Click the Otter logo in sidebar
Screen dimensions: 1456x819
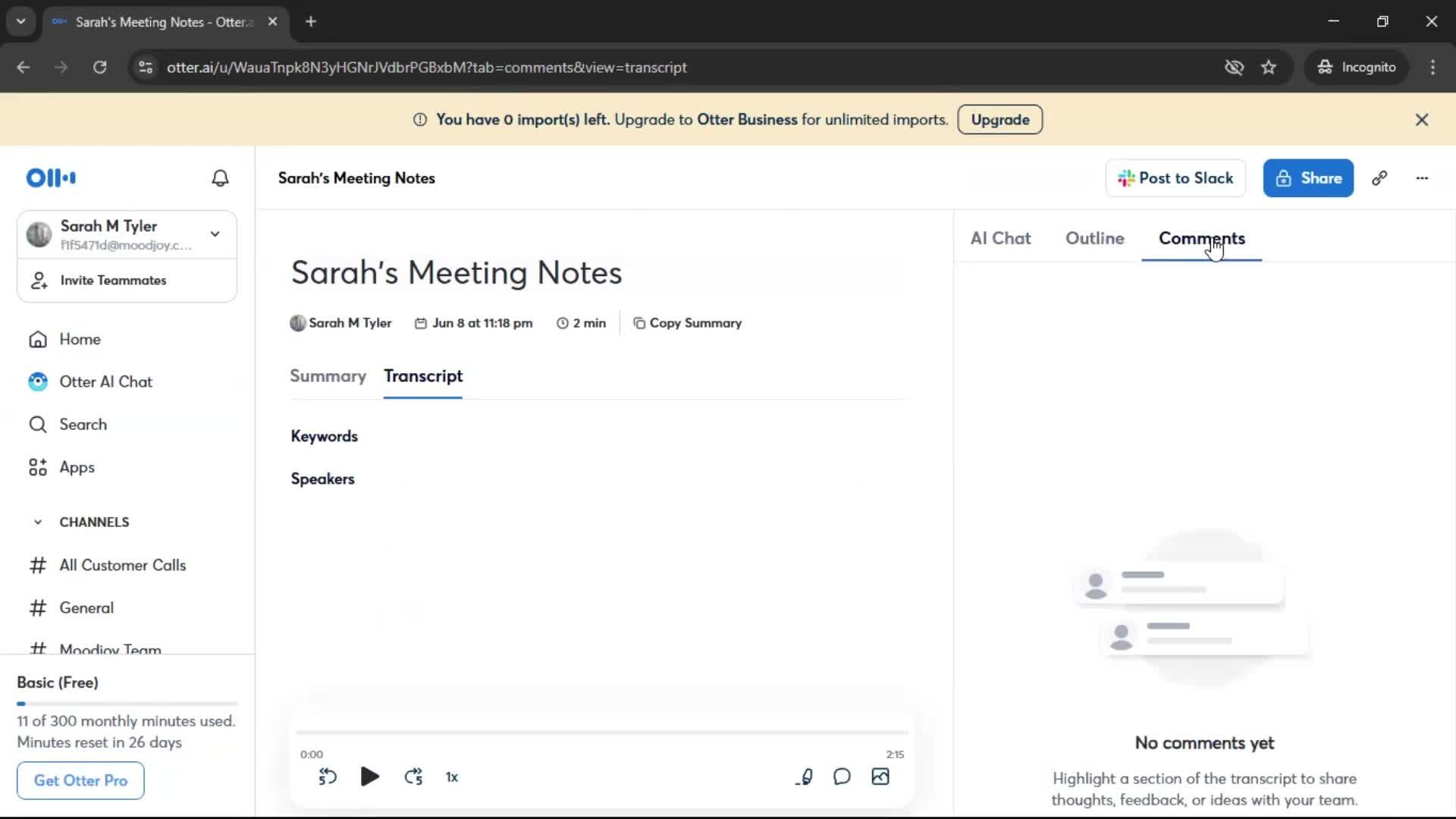click(x=51, y=177)
